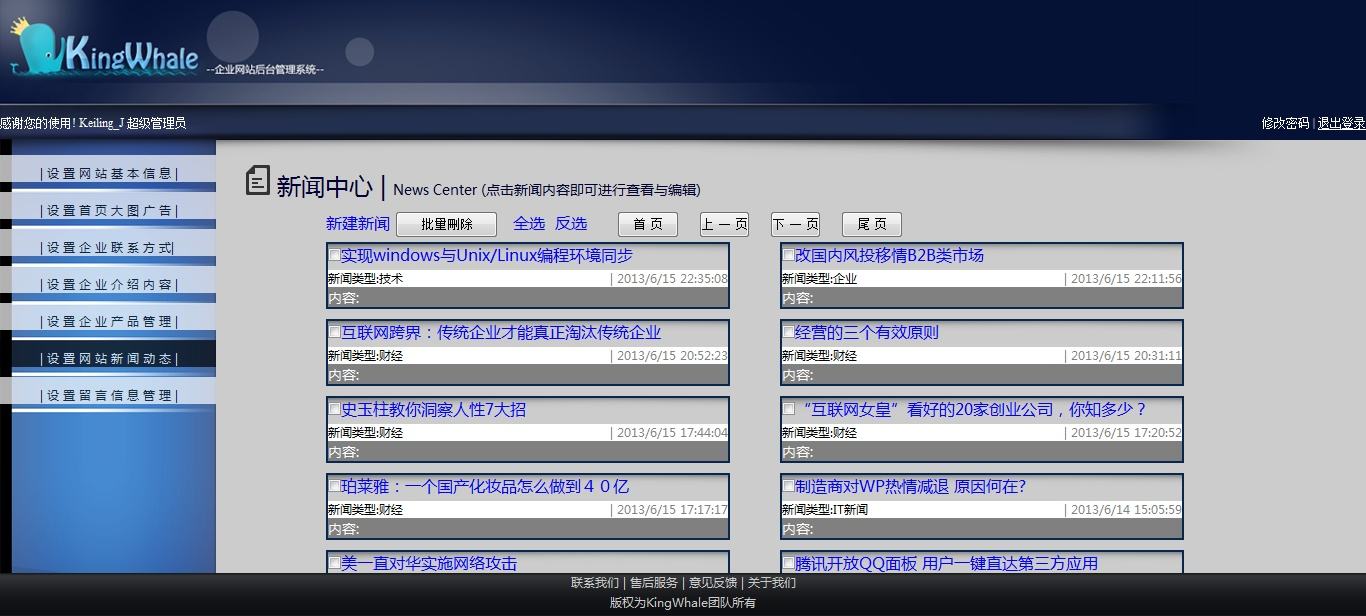Image resolution: width=1366 pixels, height=616 pixels.
Task: Click 意见反馈 footer link
Action: tap(713, 583)
